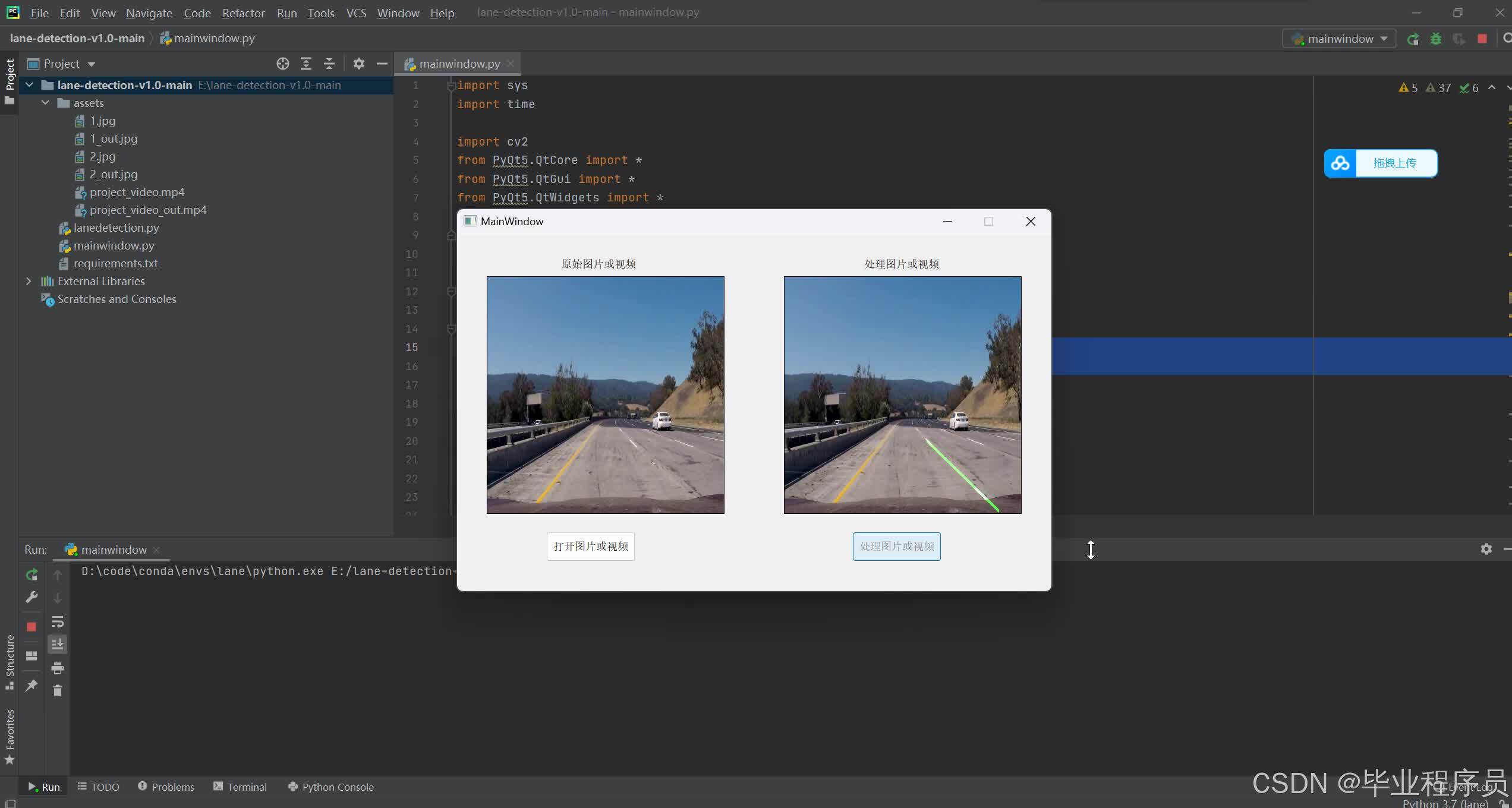1512x808 pixels.
Task: Expand the External Libraries node
Action: coord(29,281)
